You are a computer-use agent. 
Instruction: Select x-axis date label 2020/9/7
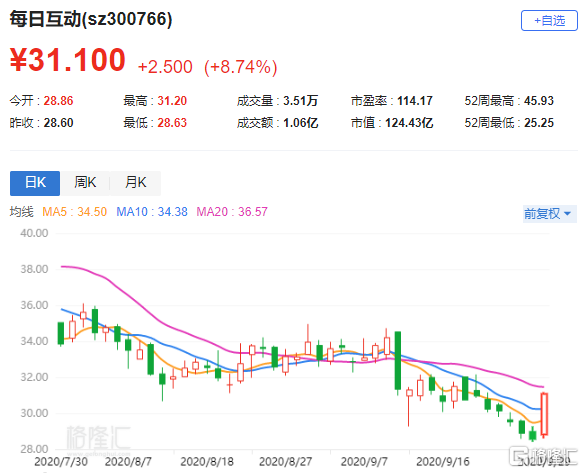364,462
